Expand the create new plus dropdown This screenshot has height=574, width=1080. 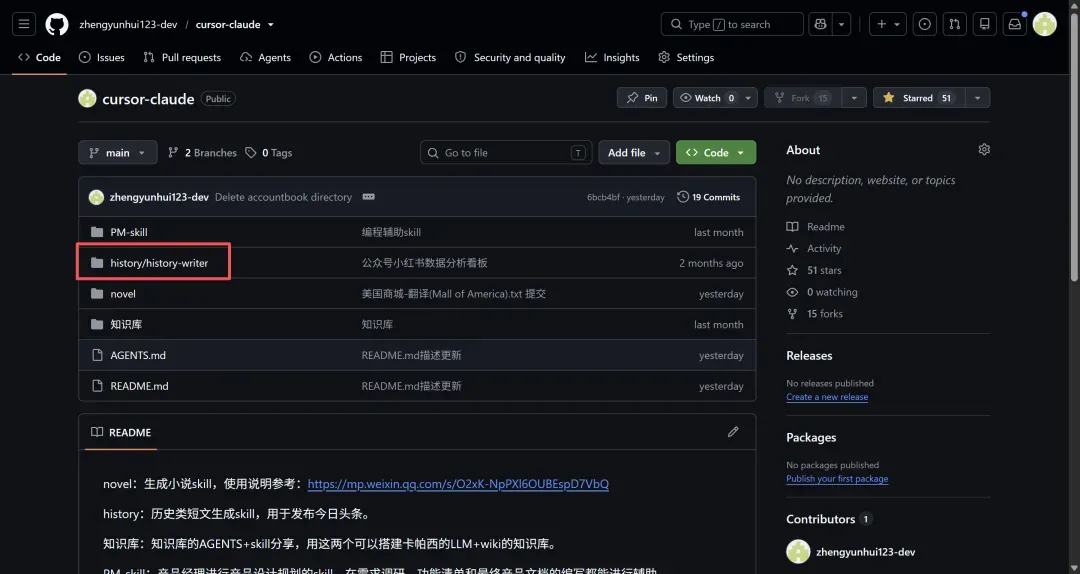pos(888,24)
